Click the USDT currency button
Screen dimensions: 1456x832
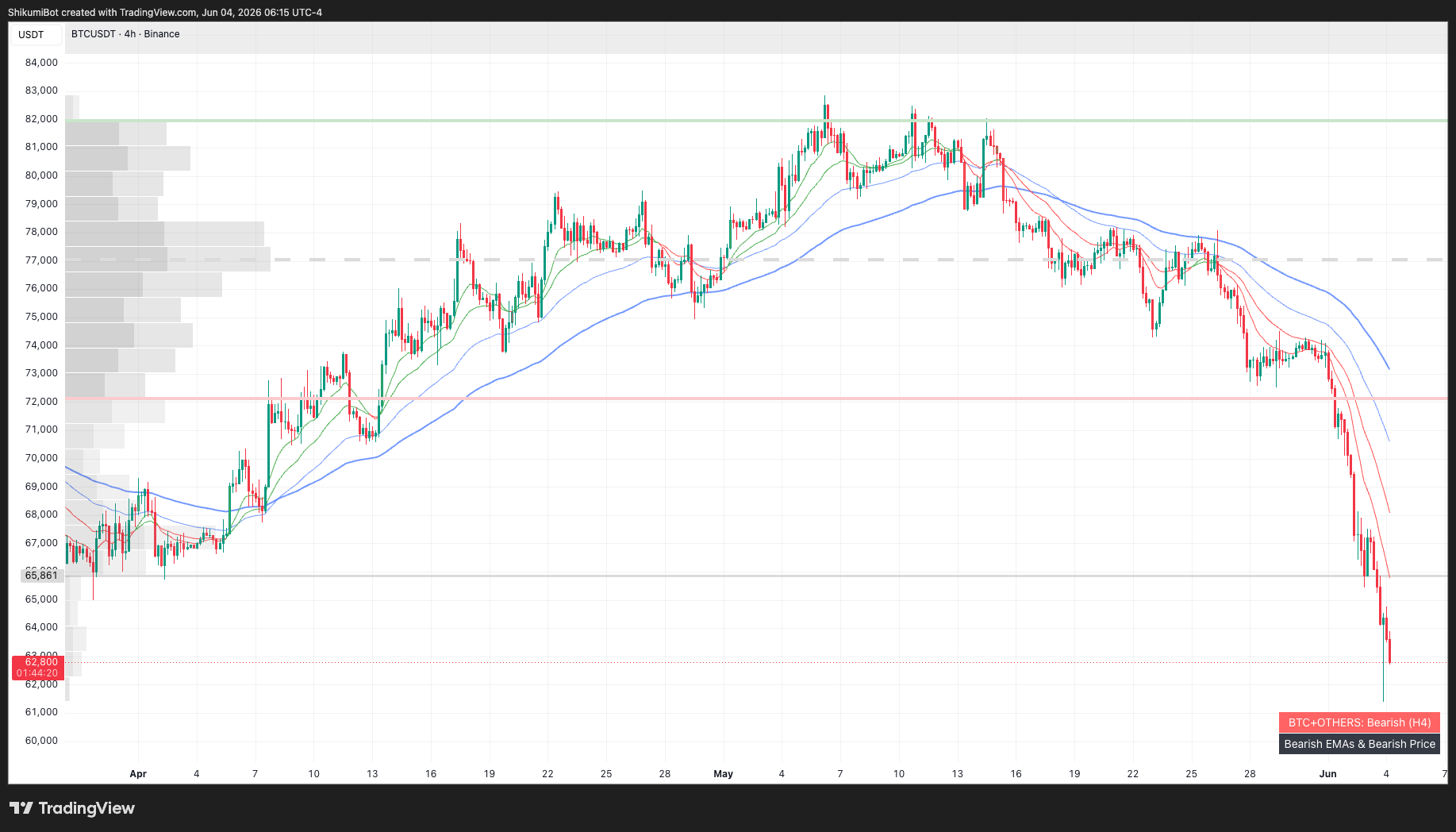click(x=36, y=34)
